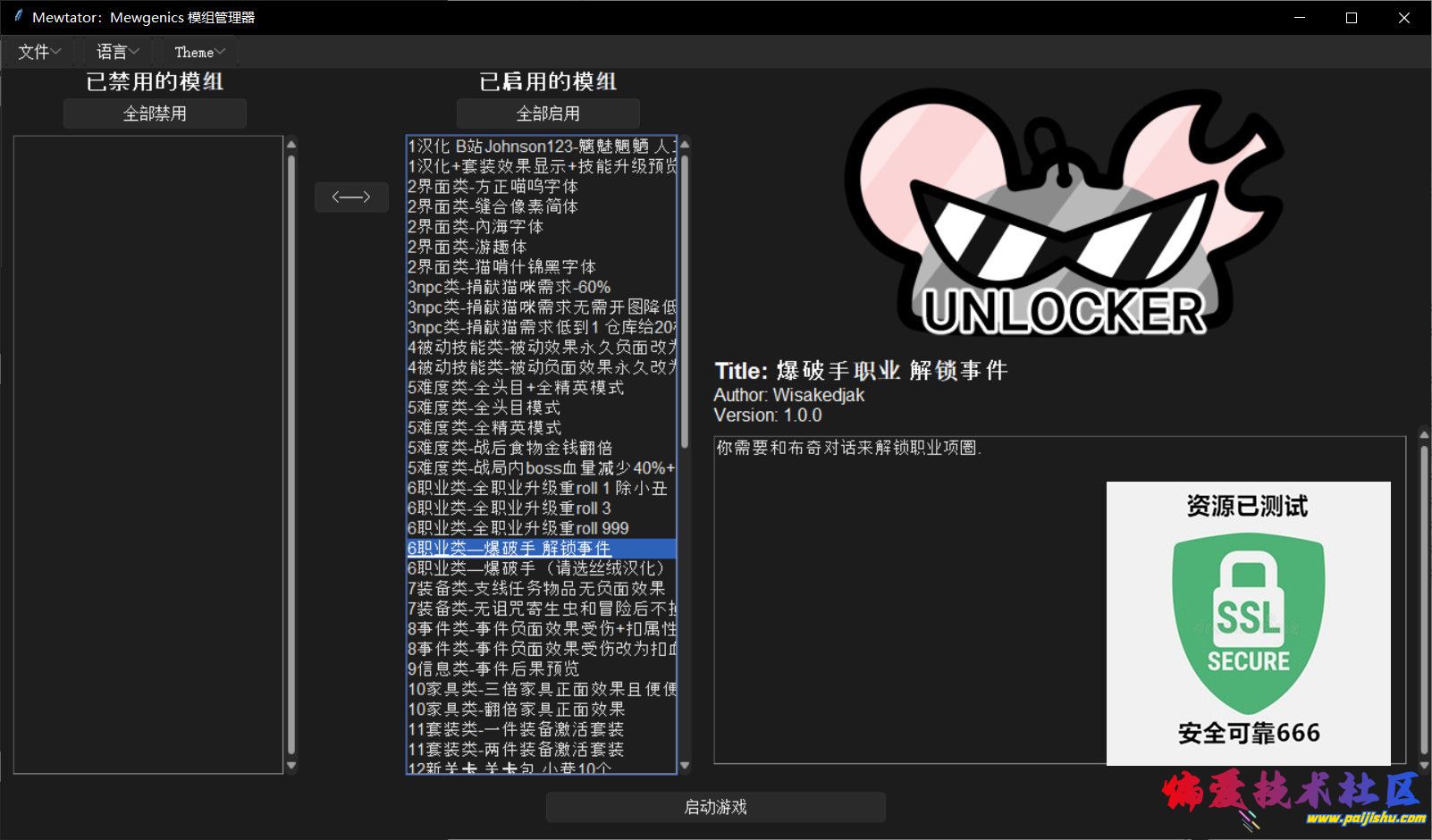Click the Mewtator feather icon in title bar
This screenshot has height=840, width=1432.
pyautogui.click(x=19, y=17)
